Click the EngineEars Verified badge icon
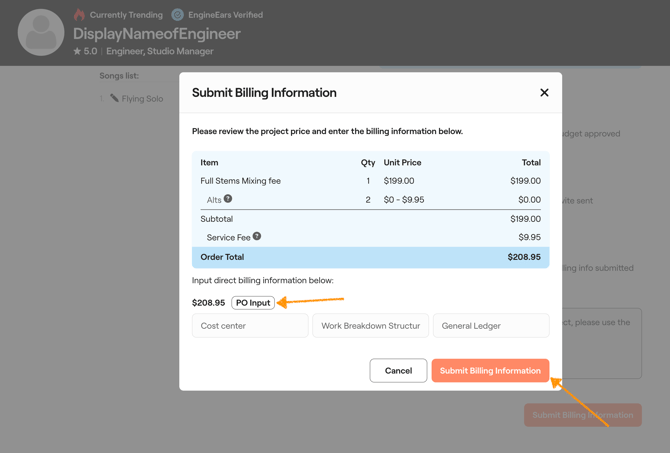Screen dimensions: 670x453 tap(177, 15)
